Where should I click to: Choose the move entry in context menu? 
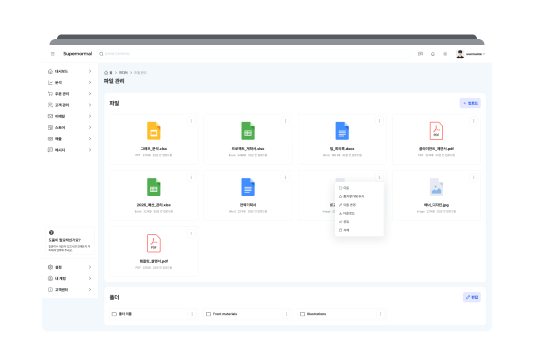click(359, 188)
